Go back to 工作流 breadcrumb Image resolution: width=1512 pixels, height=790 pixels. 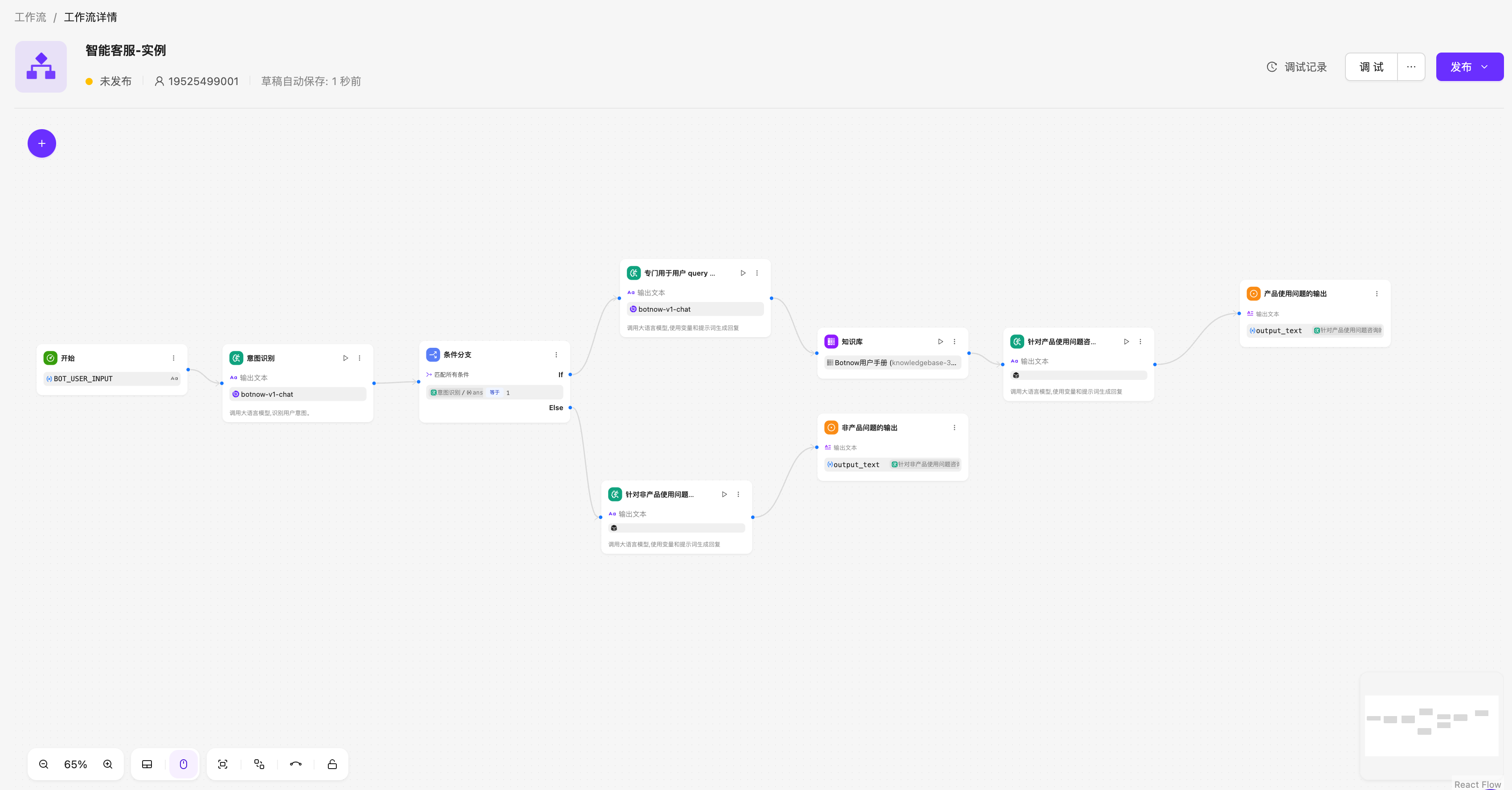(x=31, y=17)
